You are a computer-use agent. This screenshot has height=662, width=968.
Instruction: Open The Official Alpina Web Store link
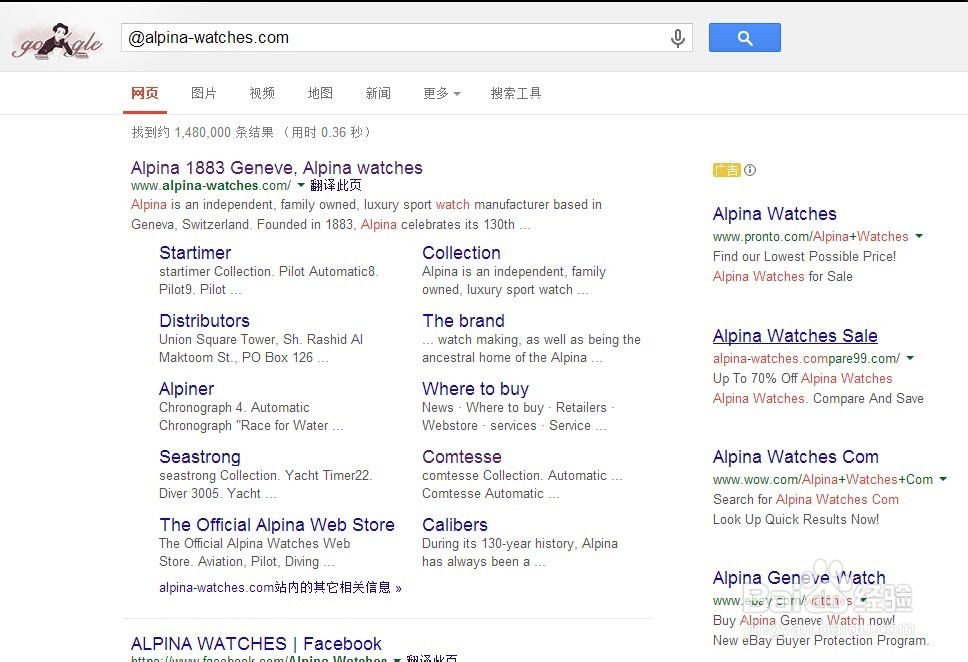277,524
